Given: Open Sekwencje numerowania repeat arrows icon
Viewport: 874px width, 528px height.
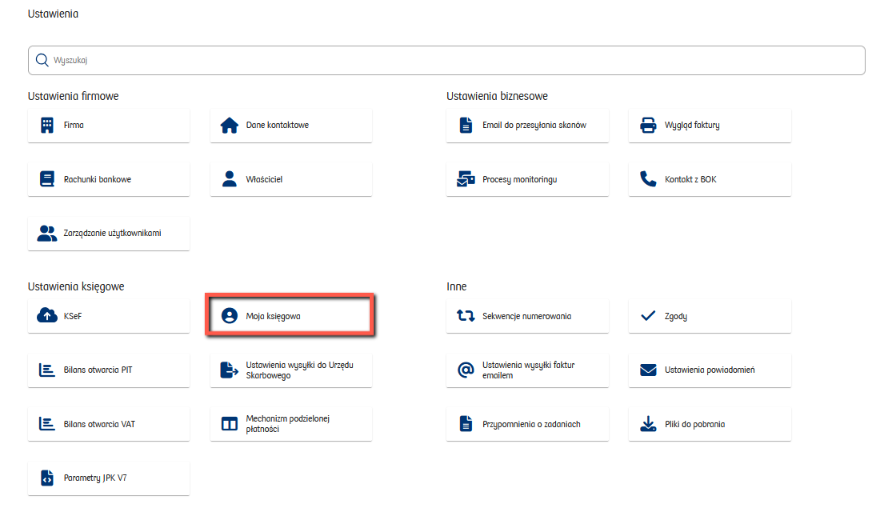Looking at the screenshot, I should [x=466, y=316].
